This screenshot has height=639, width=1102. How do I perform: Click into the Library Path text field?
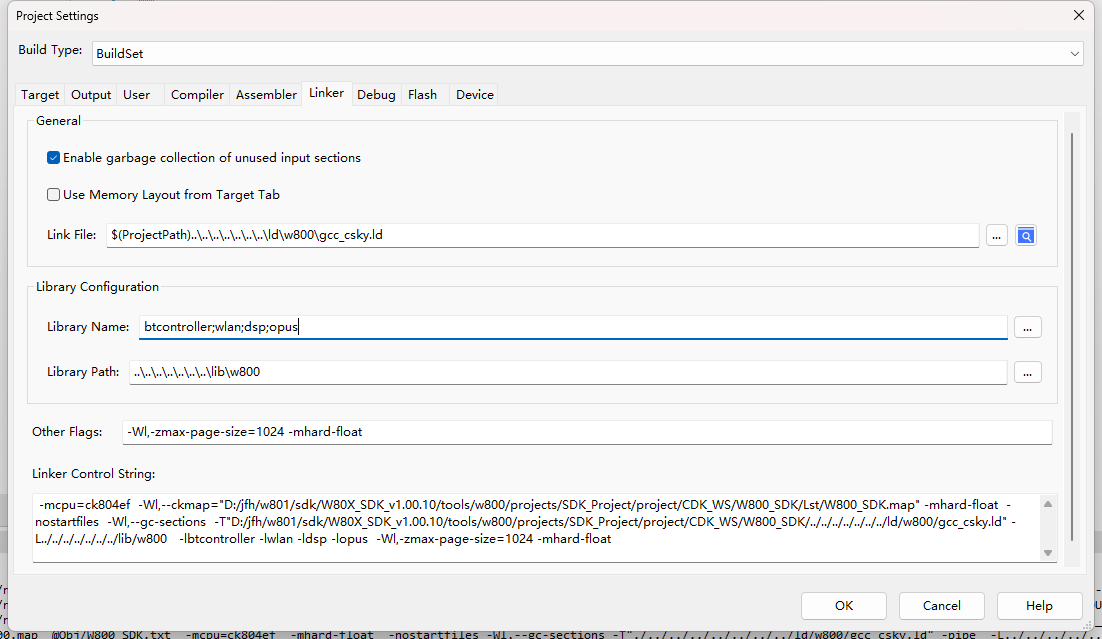(567, 372)
